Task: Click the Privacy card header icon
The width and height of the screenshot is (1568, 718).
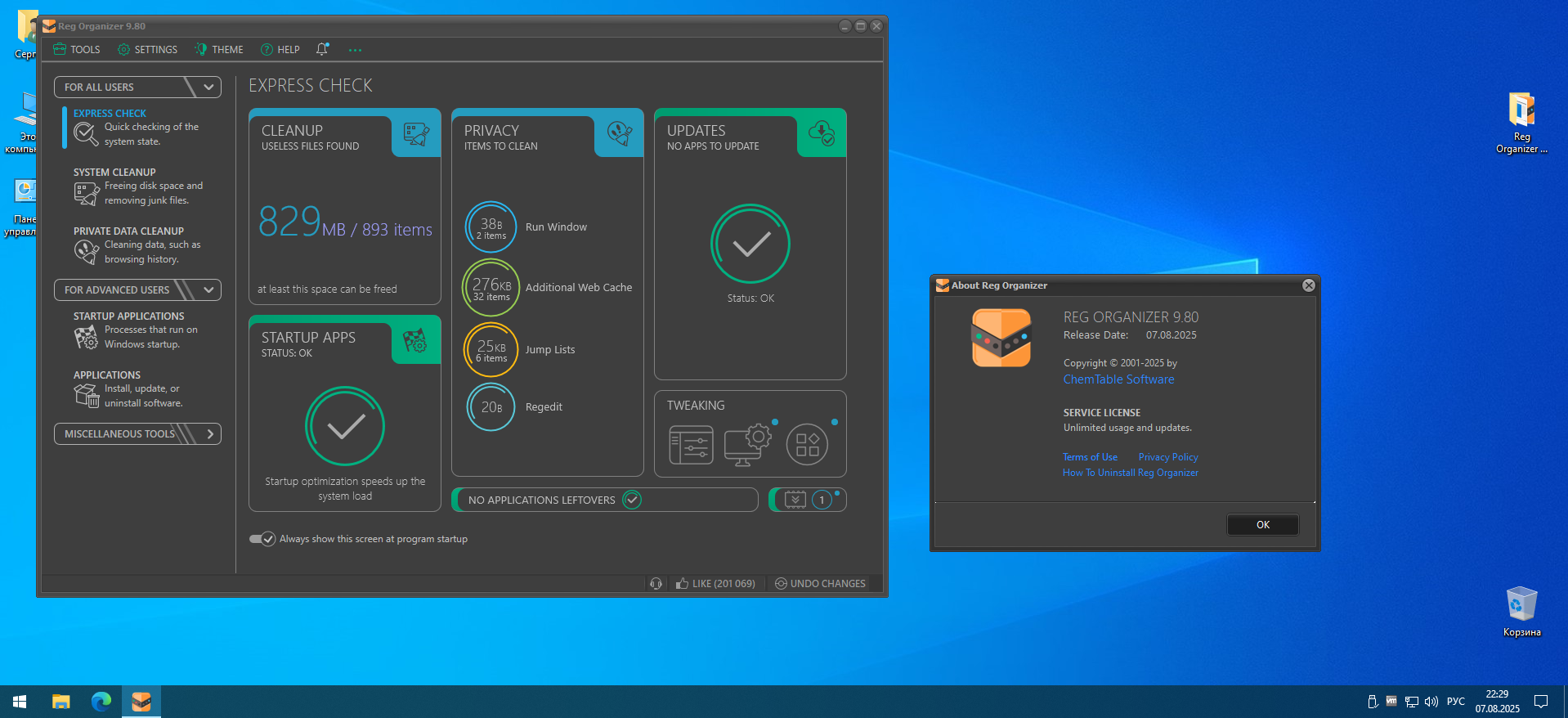Action: click(620, 133)
